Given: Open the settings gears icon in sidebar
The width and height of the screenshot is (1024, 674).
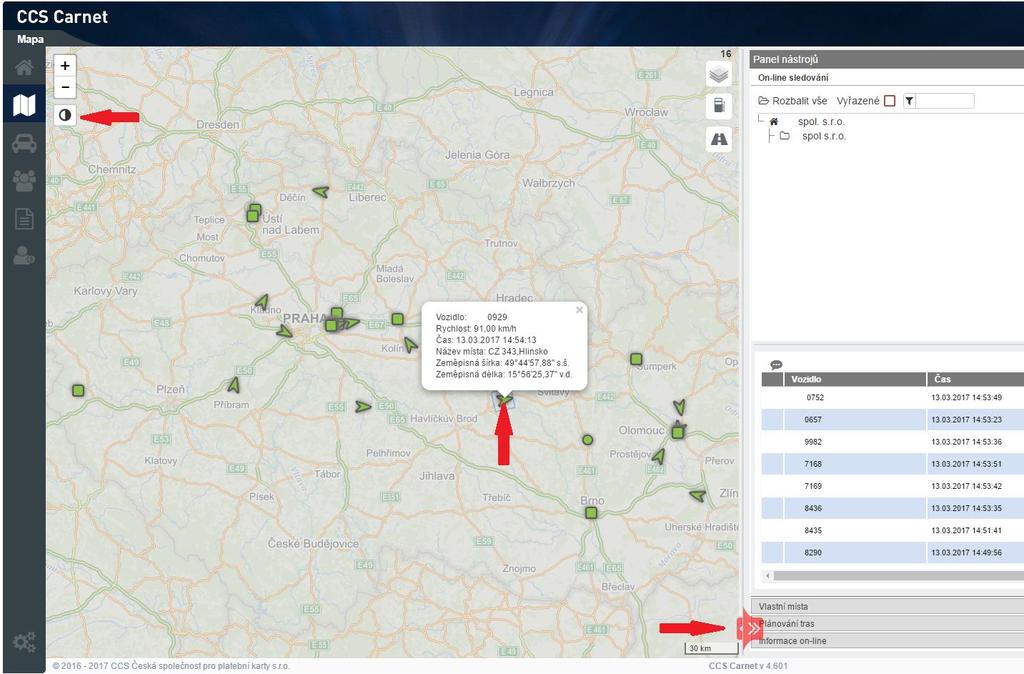Looking at the screenshot, I should (24, 643).
